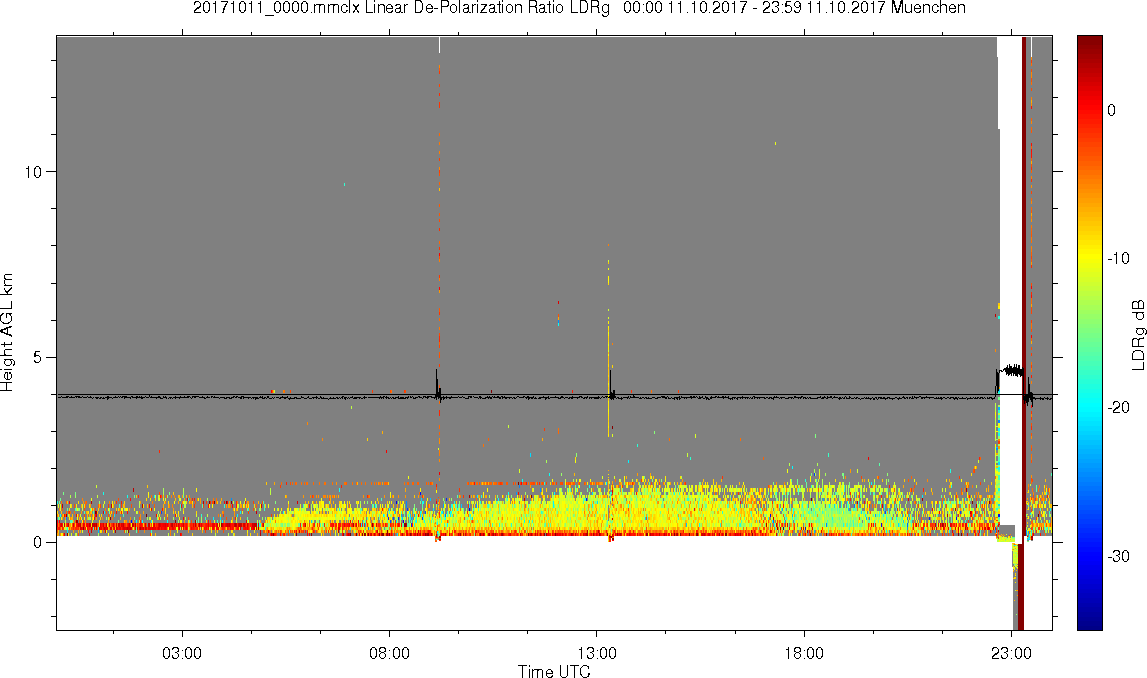This screenshot has height=678, width=1147.
Task: Click the height tick label 0
Action: tap(38, 543)
